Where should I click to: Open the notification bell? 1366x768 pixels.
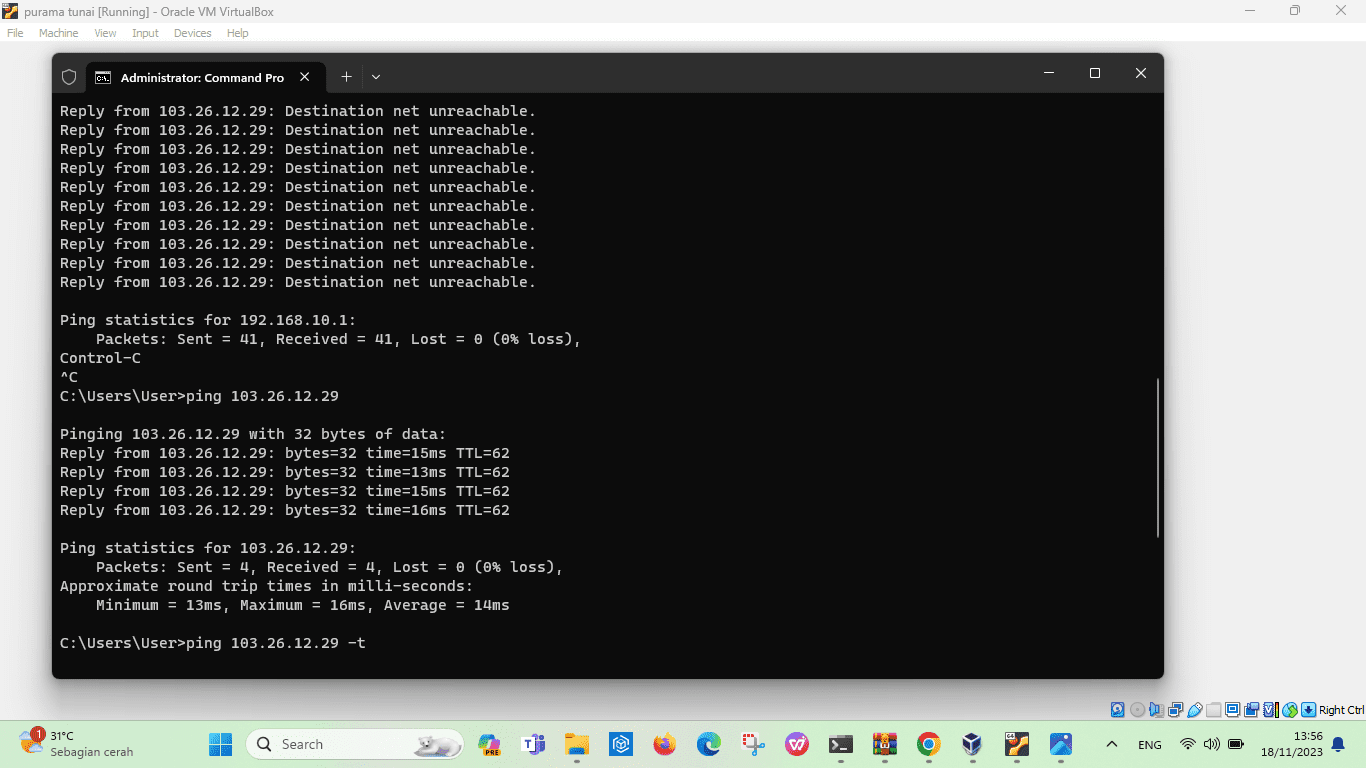pos(1338,744)
